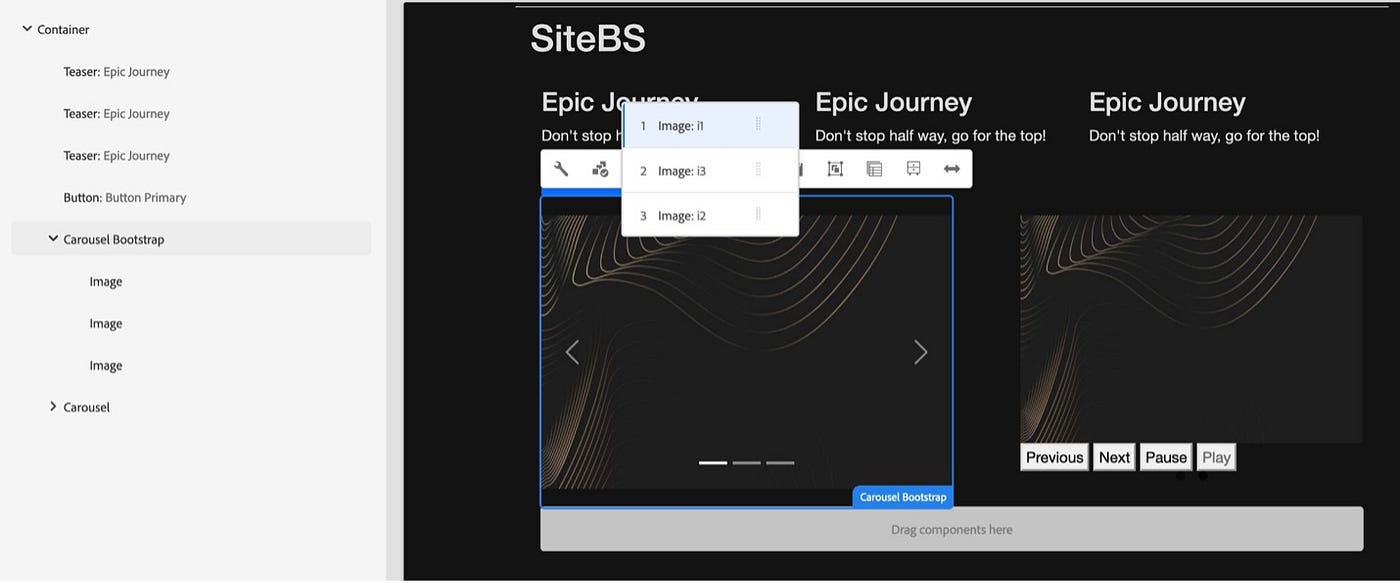Click the Group icon in component toolbar
1400x583 pixels.
coord(835,169)
